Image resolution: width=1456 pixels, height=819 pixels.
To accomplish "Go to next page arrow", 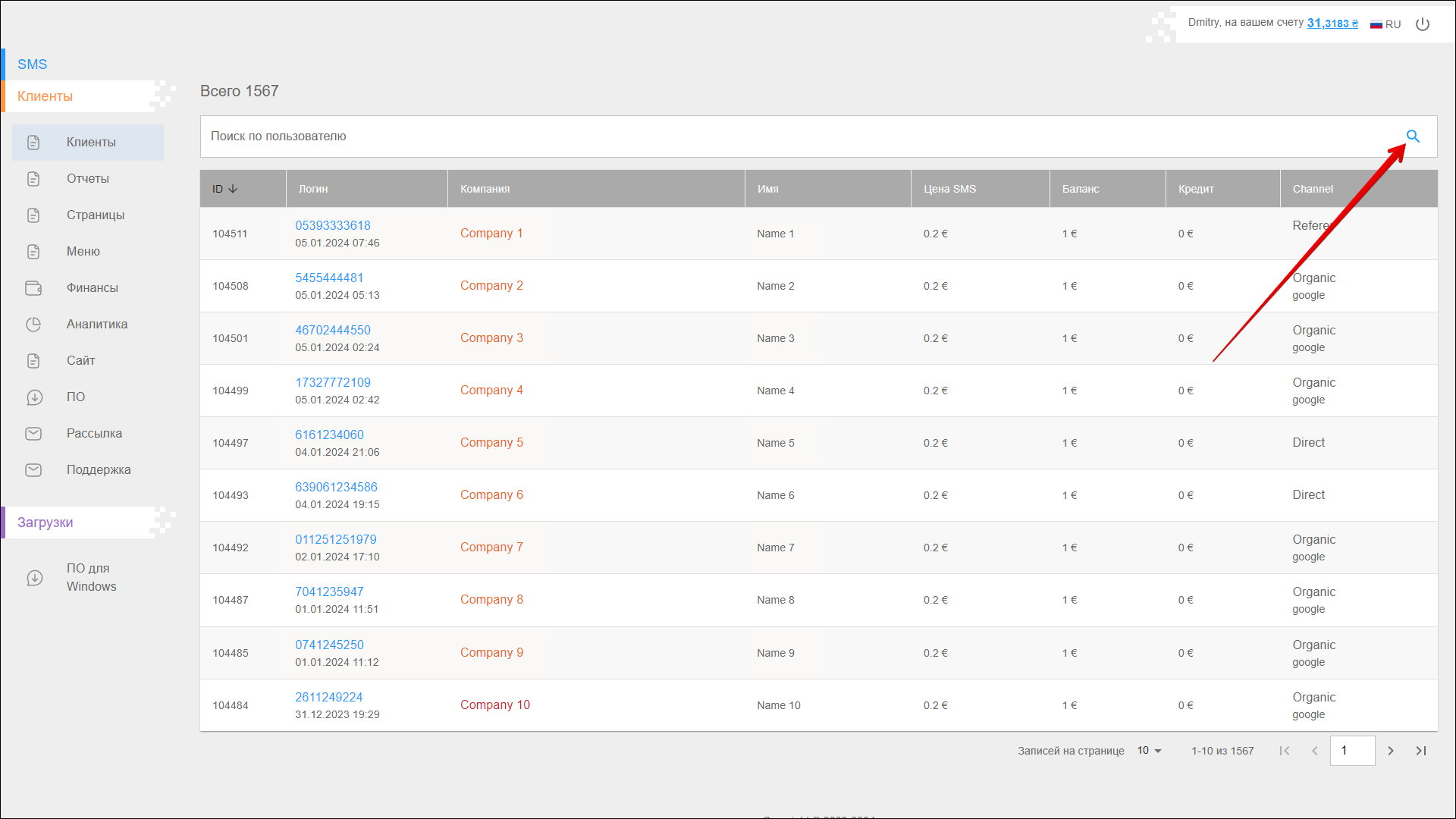I will click(1391, 751).
